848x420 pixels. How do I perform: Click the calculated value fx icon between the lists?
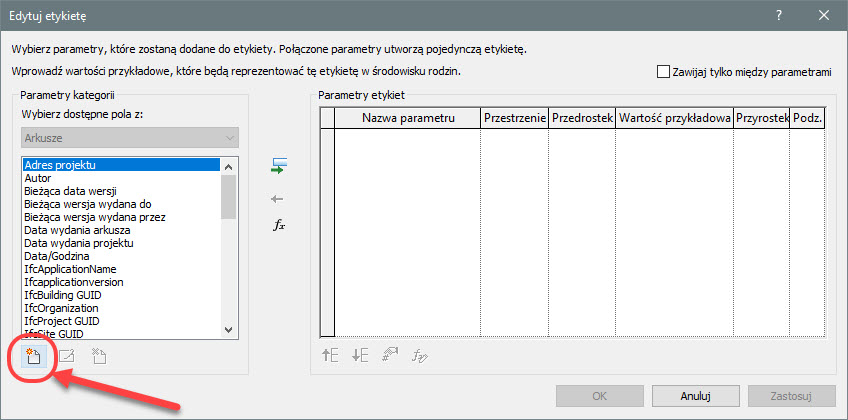pos(279,225)
